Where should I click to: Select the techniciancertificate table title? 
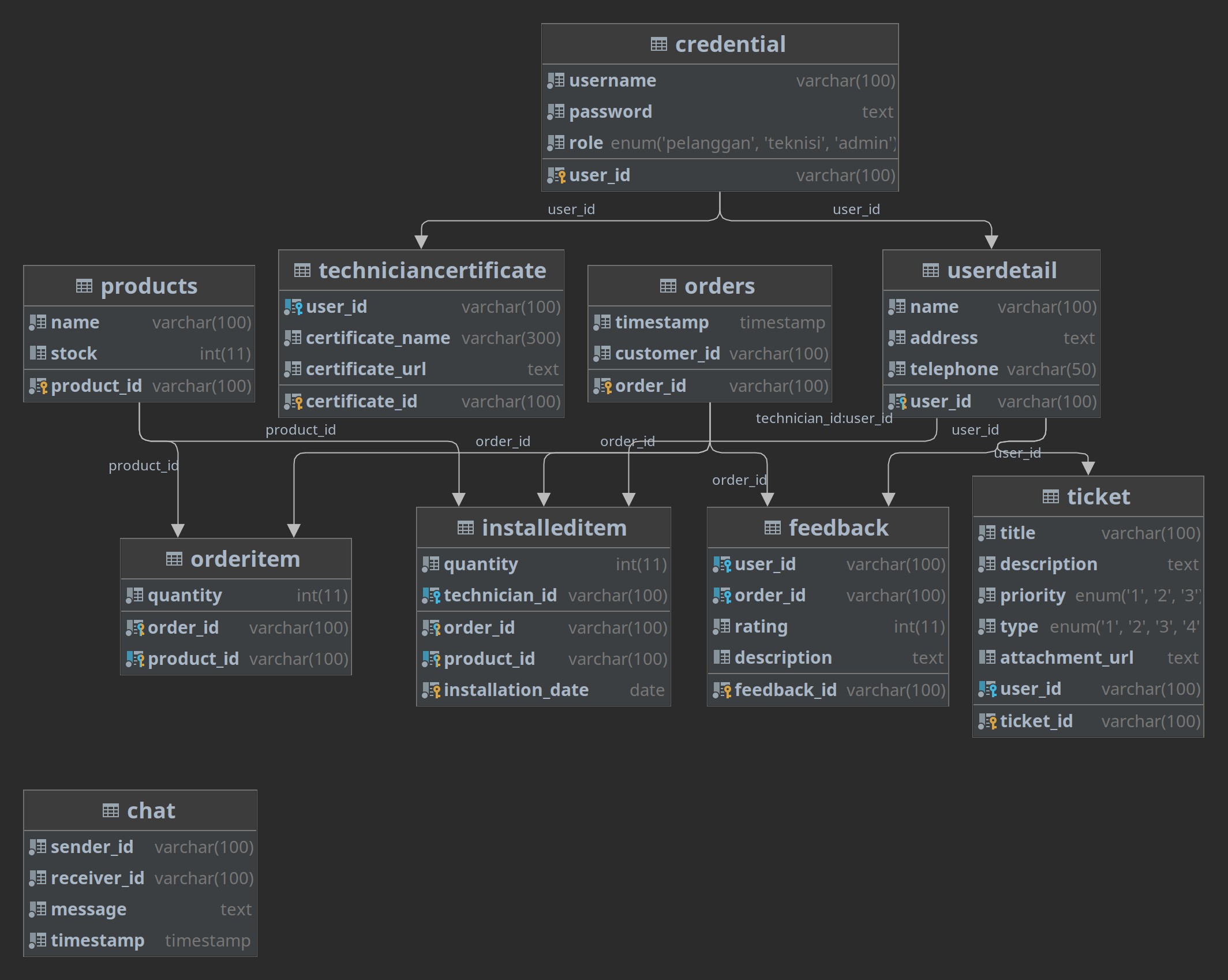(432, 271)
